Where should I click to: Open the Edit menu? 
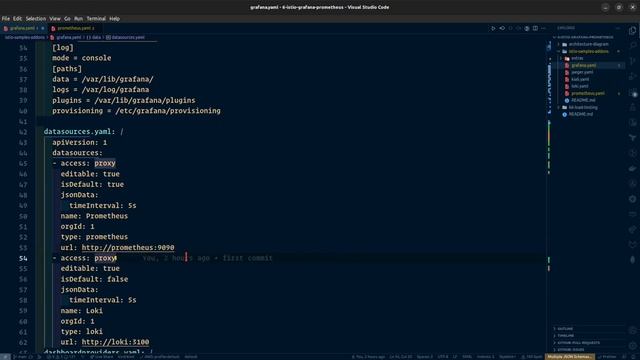point(17,18)
